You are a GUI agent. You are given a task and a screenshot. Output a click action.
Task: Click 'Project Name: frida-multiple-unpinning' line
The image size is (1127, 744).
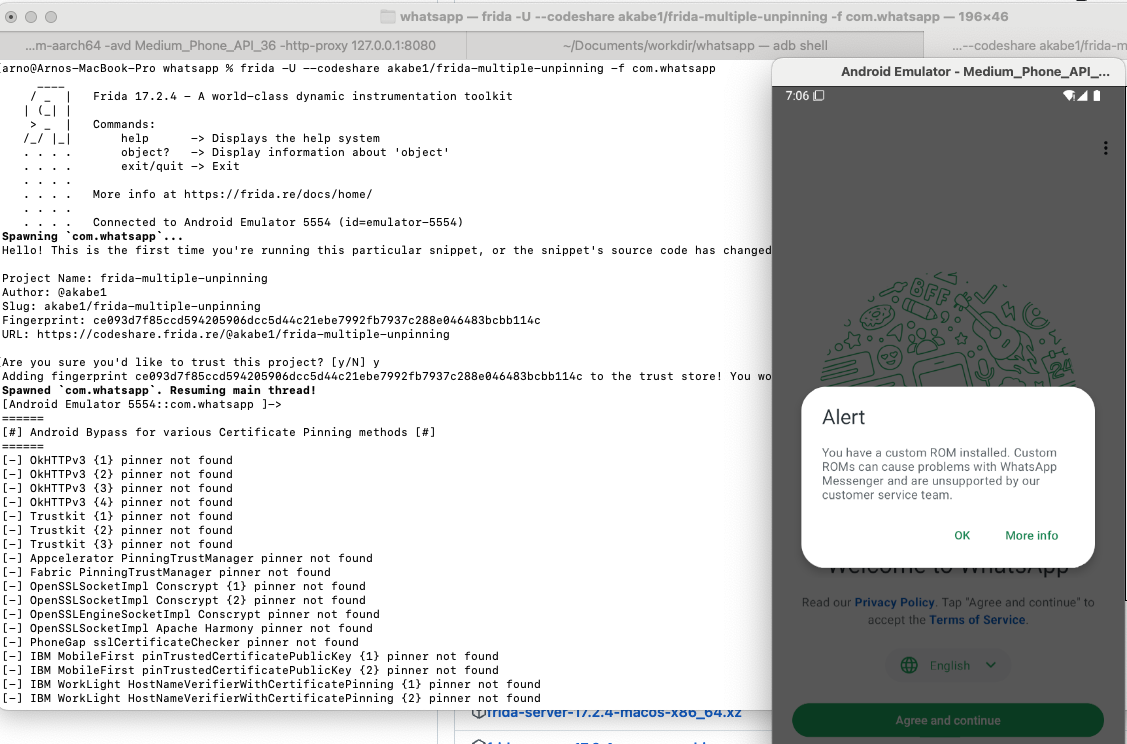[135, 278]
